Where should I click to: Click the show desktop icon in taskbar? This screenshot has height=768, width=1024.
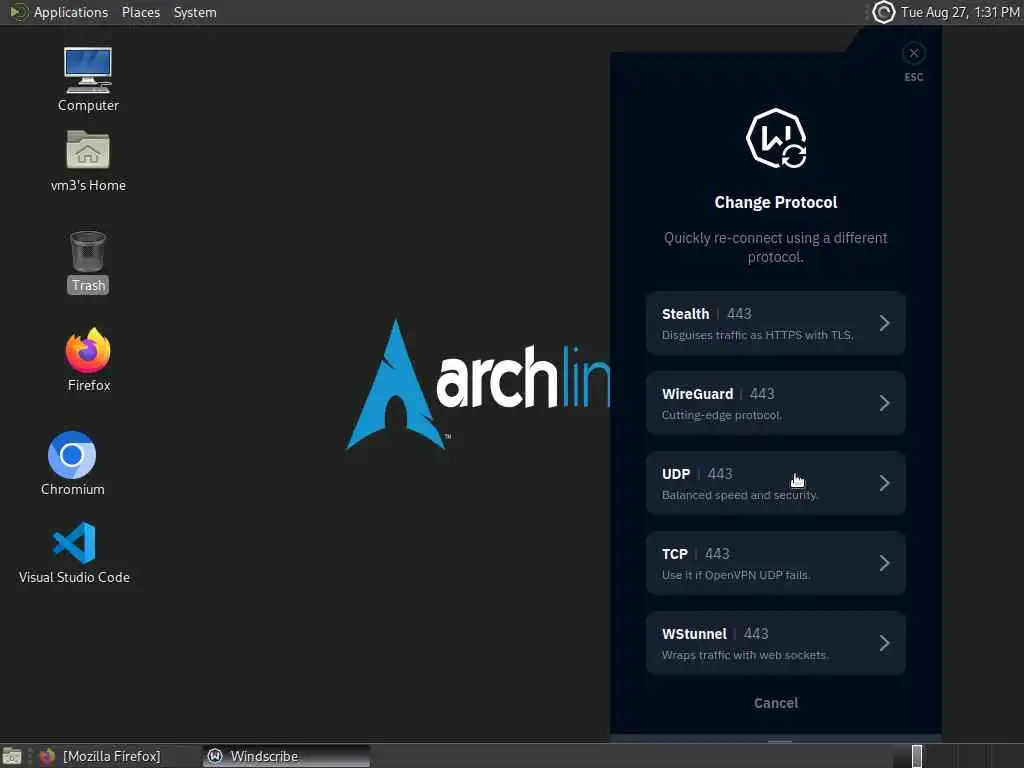tap(12, 756)
